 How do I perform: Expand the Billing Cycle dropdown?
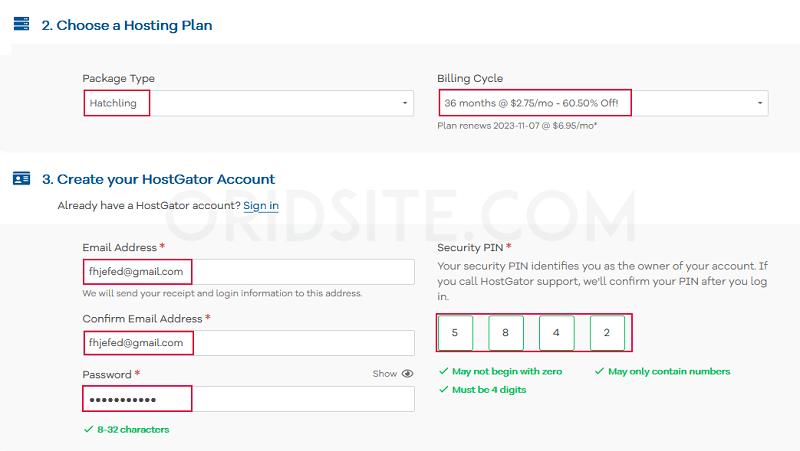click(x=602, y=103)
